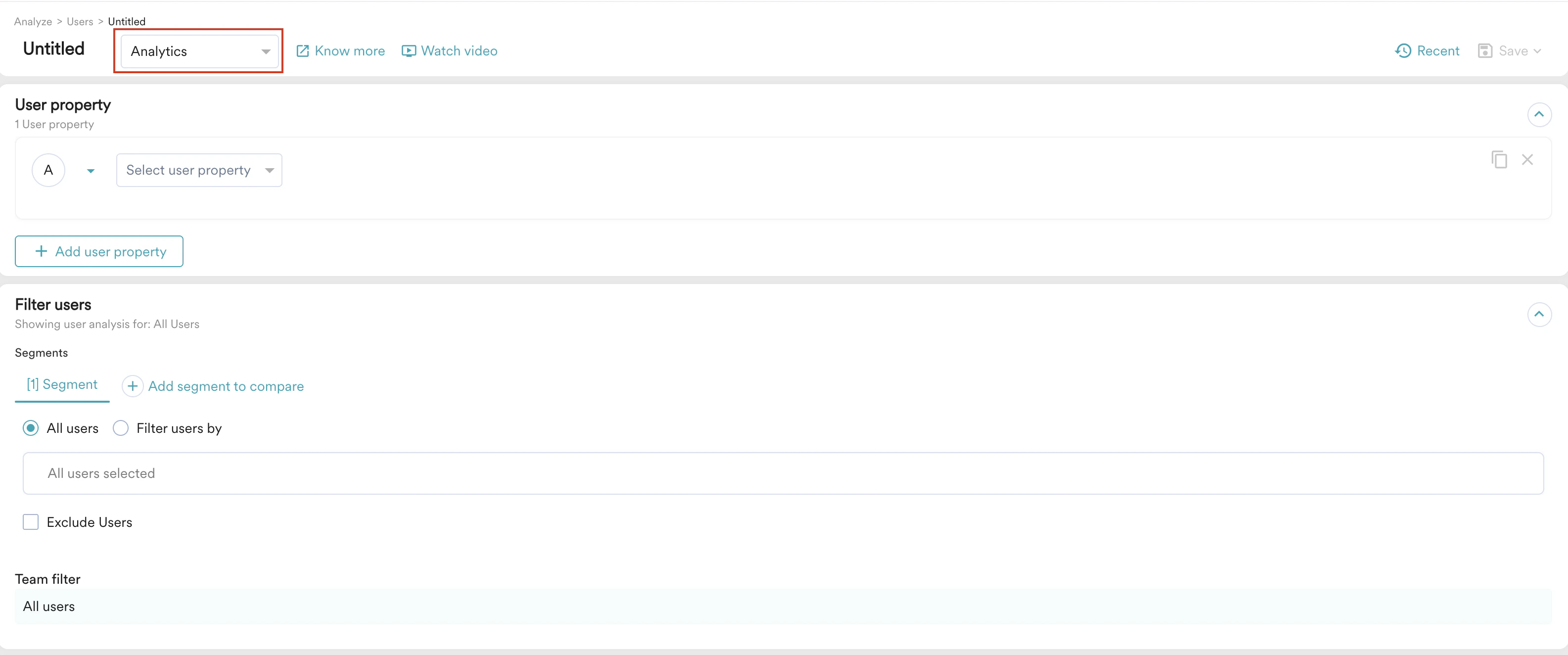Click the plus icon beside Add segment to compare
This screenshot has height=655, width=1568.
click(132, 386)
